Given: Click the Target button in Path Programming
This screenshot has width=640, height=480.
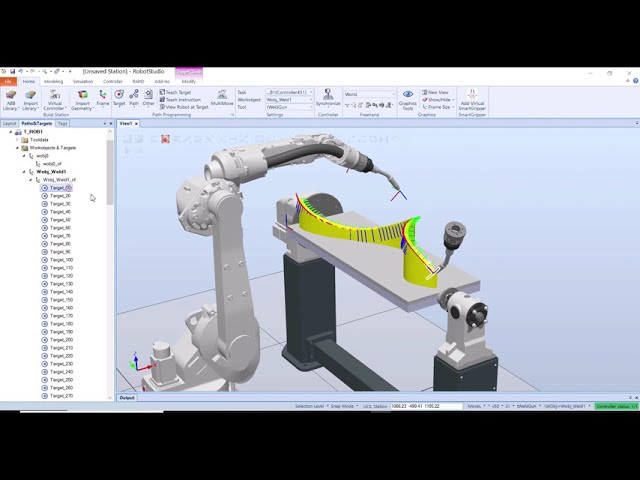Looking at the screenshot, I should point(119,98).
